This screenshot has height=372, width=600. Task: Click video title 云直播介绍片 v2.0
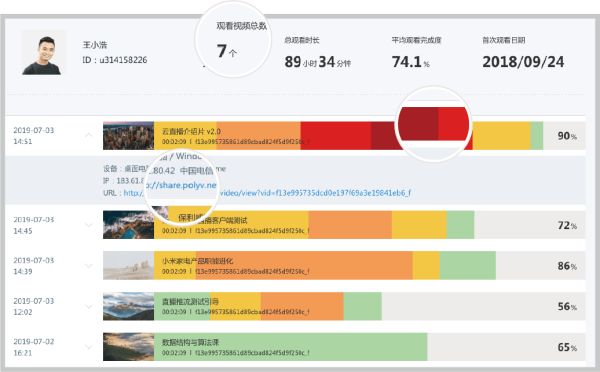click(x=191, y=131)
